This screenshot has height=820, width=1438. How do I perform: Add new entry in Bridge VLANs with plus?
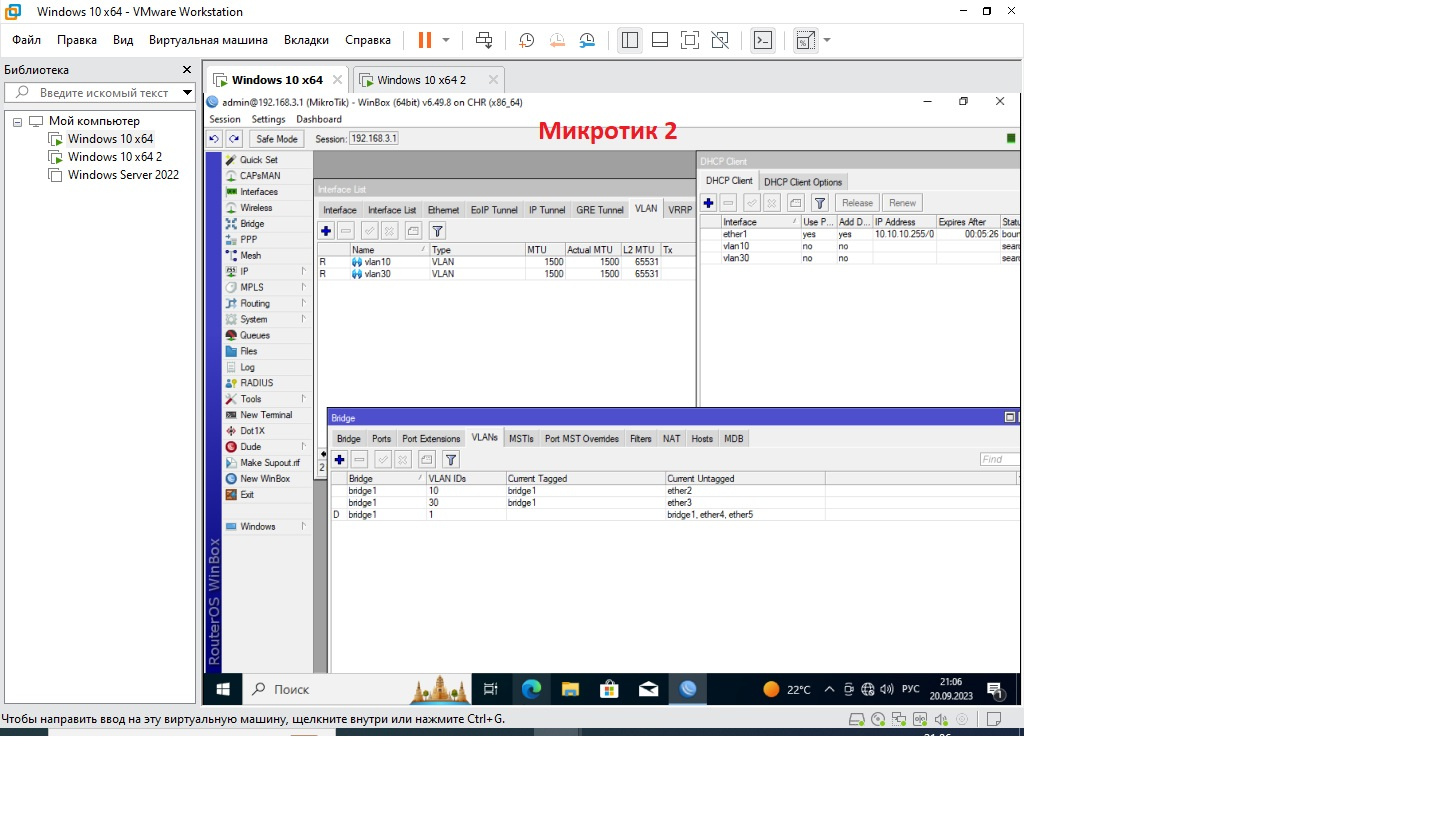(340, 460)
